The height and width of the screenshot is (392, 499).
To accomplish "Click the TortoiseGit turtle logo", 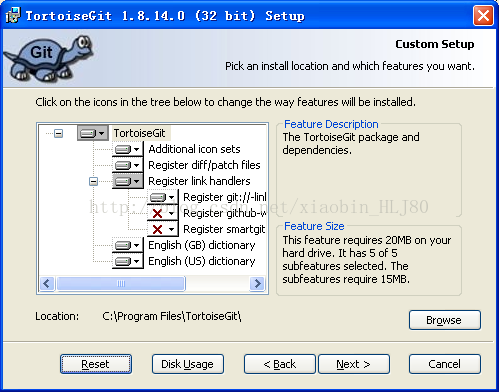I will coord(49,58).
